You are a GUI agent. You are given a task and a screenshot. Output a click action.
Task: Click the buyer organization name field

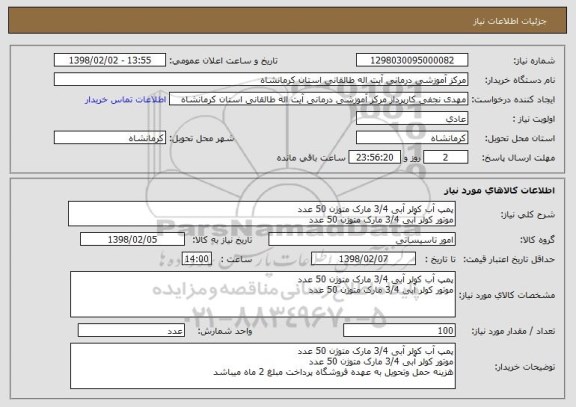(261, 80)
